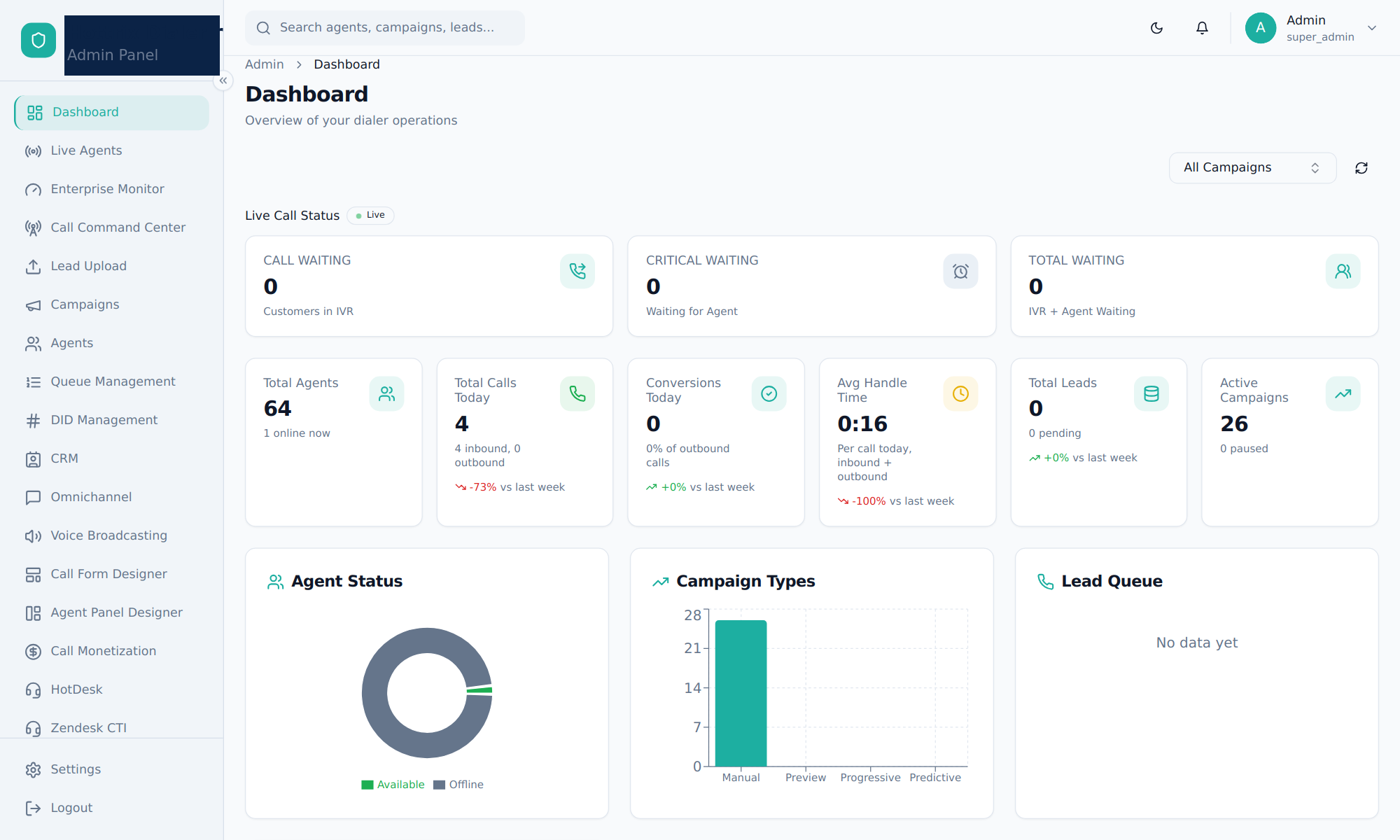Click the DID Management hash icon
Image resolution: width=1400 pixels, height=840 pixels.
(33, 421)
